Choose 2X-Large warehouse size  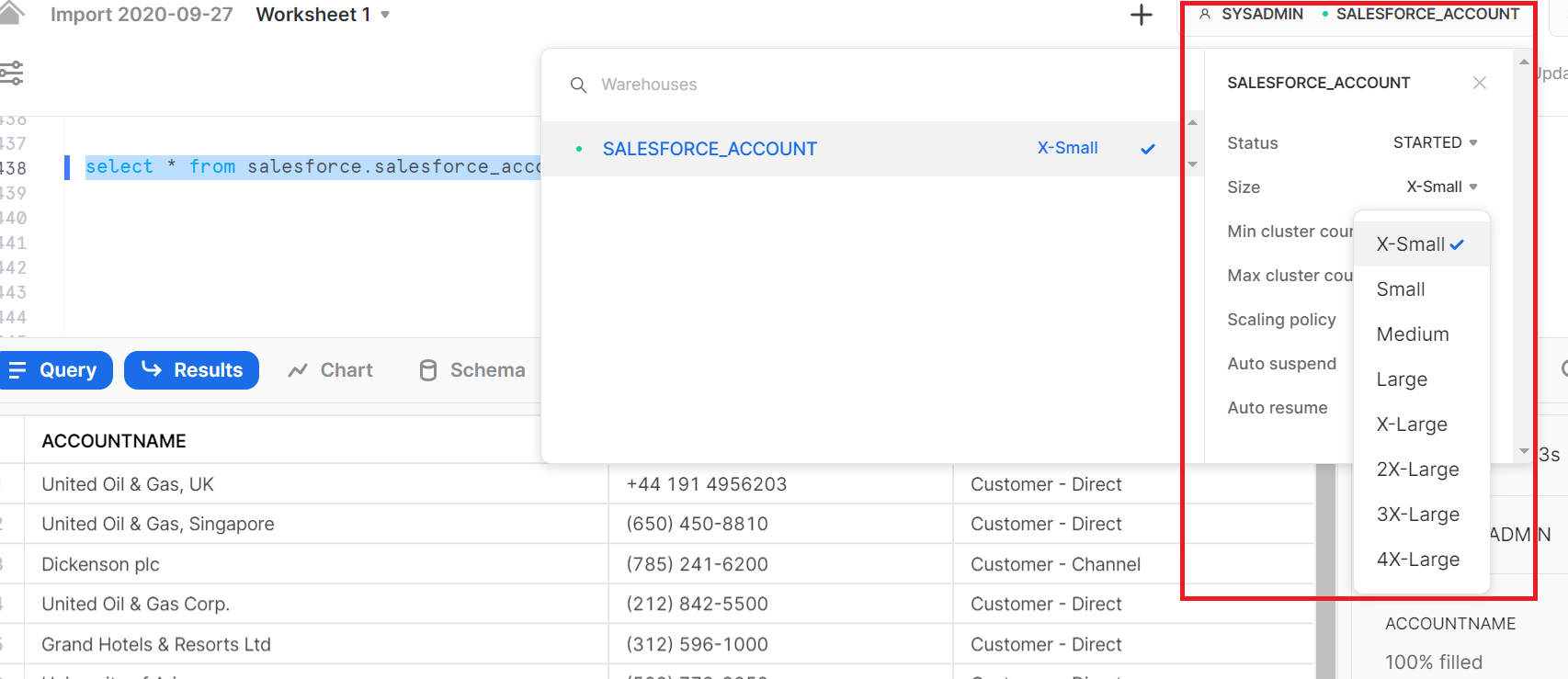tap(1417, 470)
